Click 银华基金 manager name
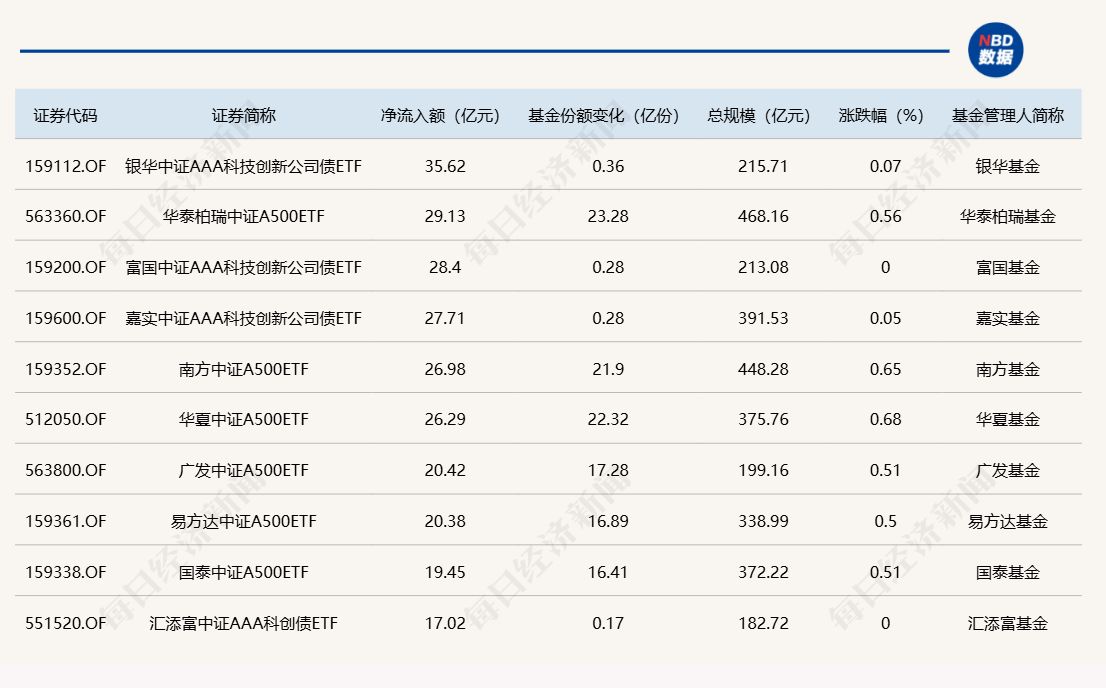1106x688 pixels. (x=1007, y=166)
